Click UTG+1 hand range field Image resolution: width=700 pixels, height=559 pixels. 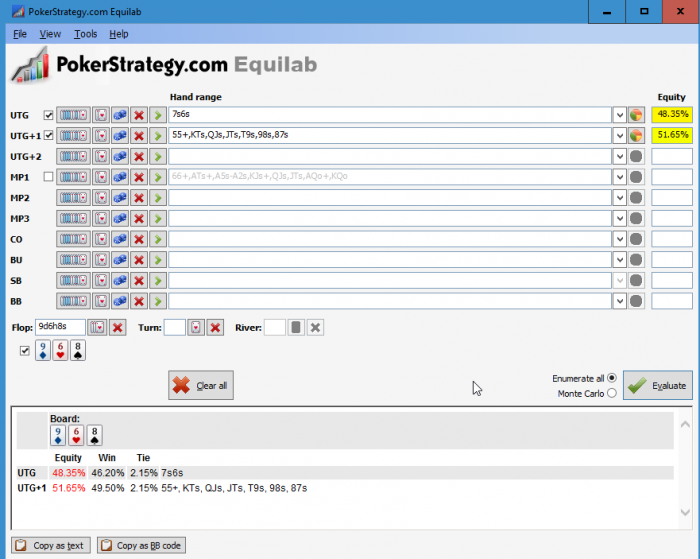pyautogui.click(x=390, y=135)
